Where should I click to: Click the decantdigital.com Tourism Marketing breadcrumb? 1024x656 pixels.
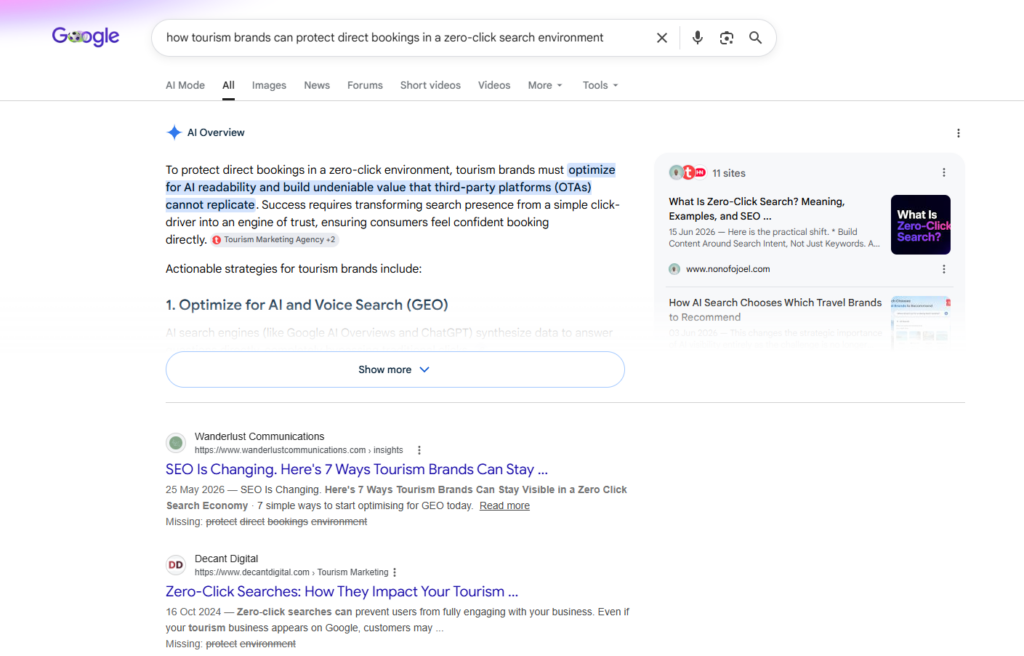291,572
